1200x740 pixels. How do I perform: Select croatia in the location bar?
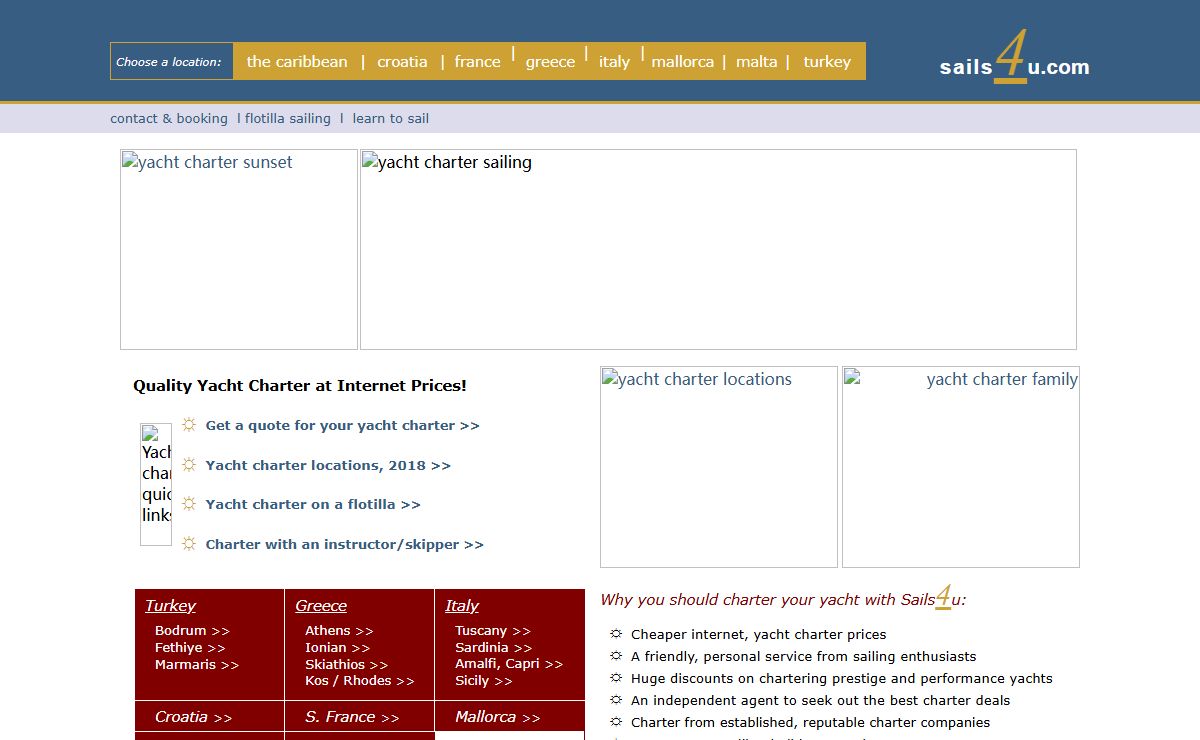402,61
